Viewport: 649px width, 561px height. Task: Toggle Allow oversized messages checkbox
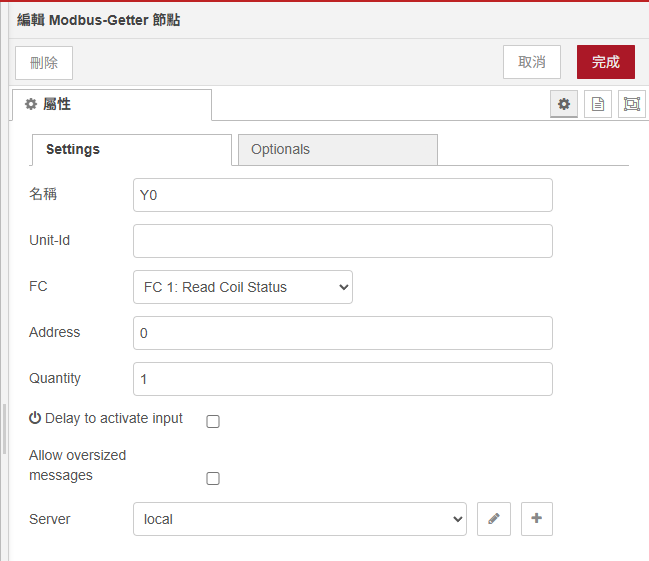213,478
